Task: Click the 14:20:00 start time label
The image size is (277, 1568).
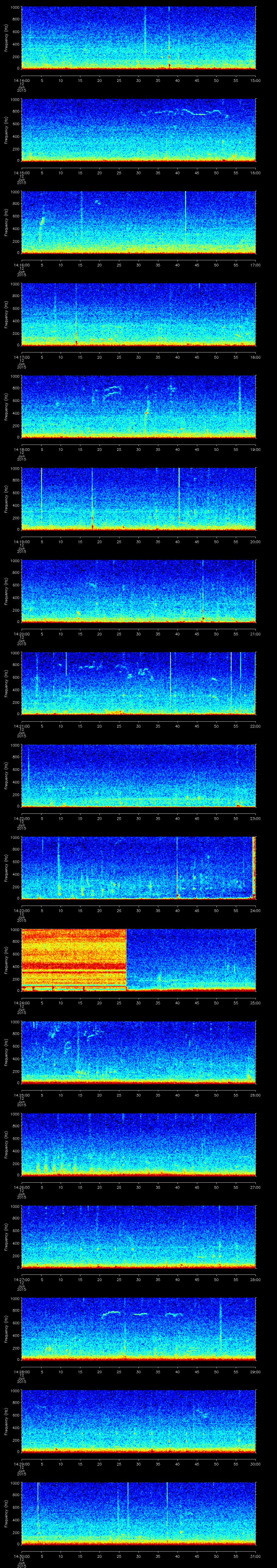Action: 21,634
